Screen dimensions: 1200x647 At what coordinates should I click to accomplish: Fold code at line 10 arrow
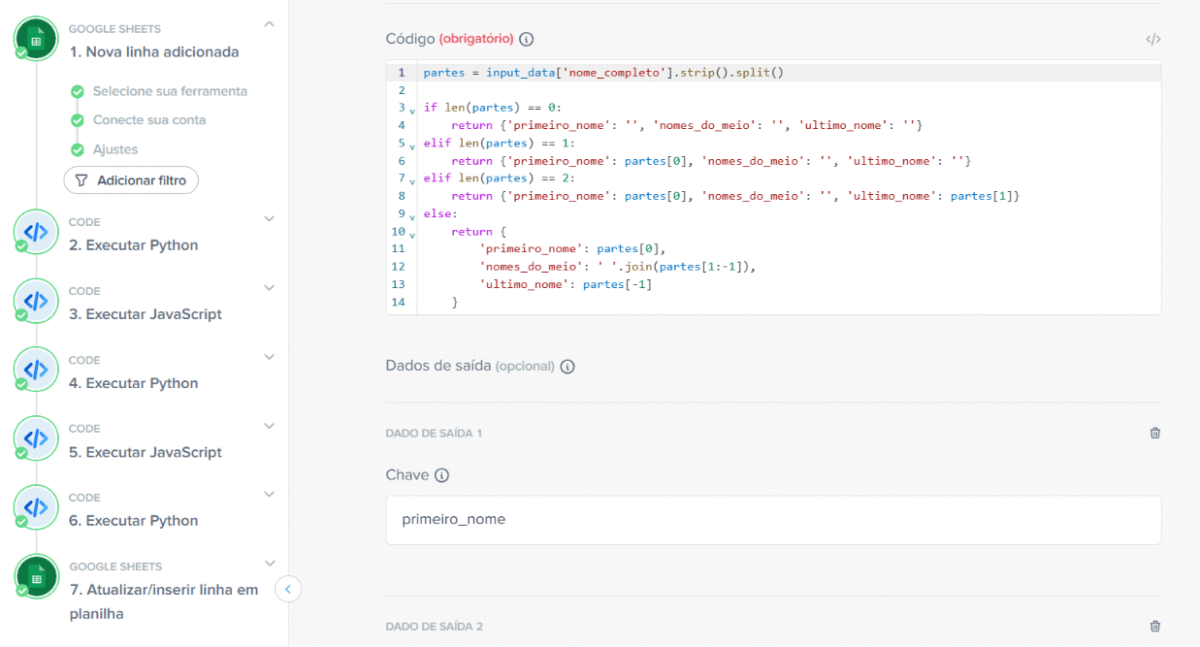pos(412,233)
